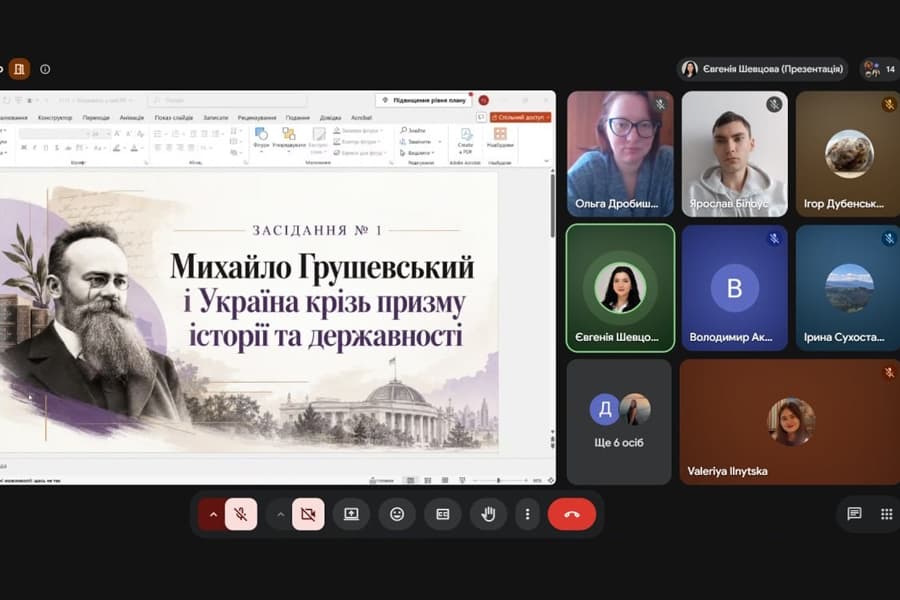Click zoom in plus on status bar
Image resolution: width=900 pixels, height=600 pixels.
526,480
